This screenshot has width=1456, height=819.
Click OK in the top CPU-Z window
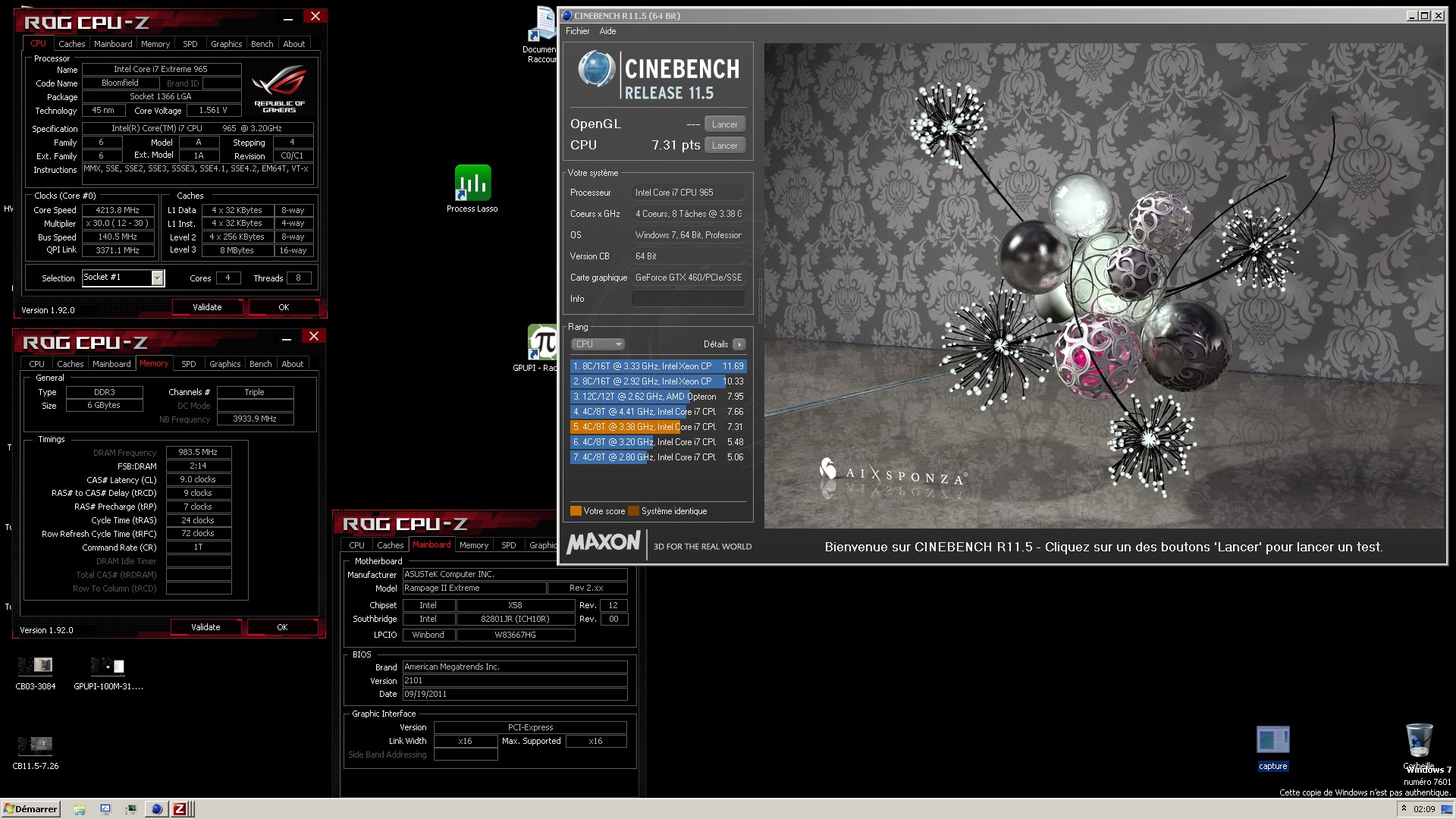click(x=284, y=307)
